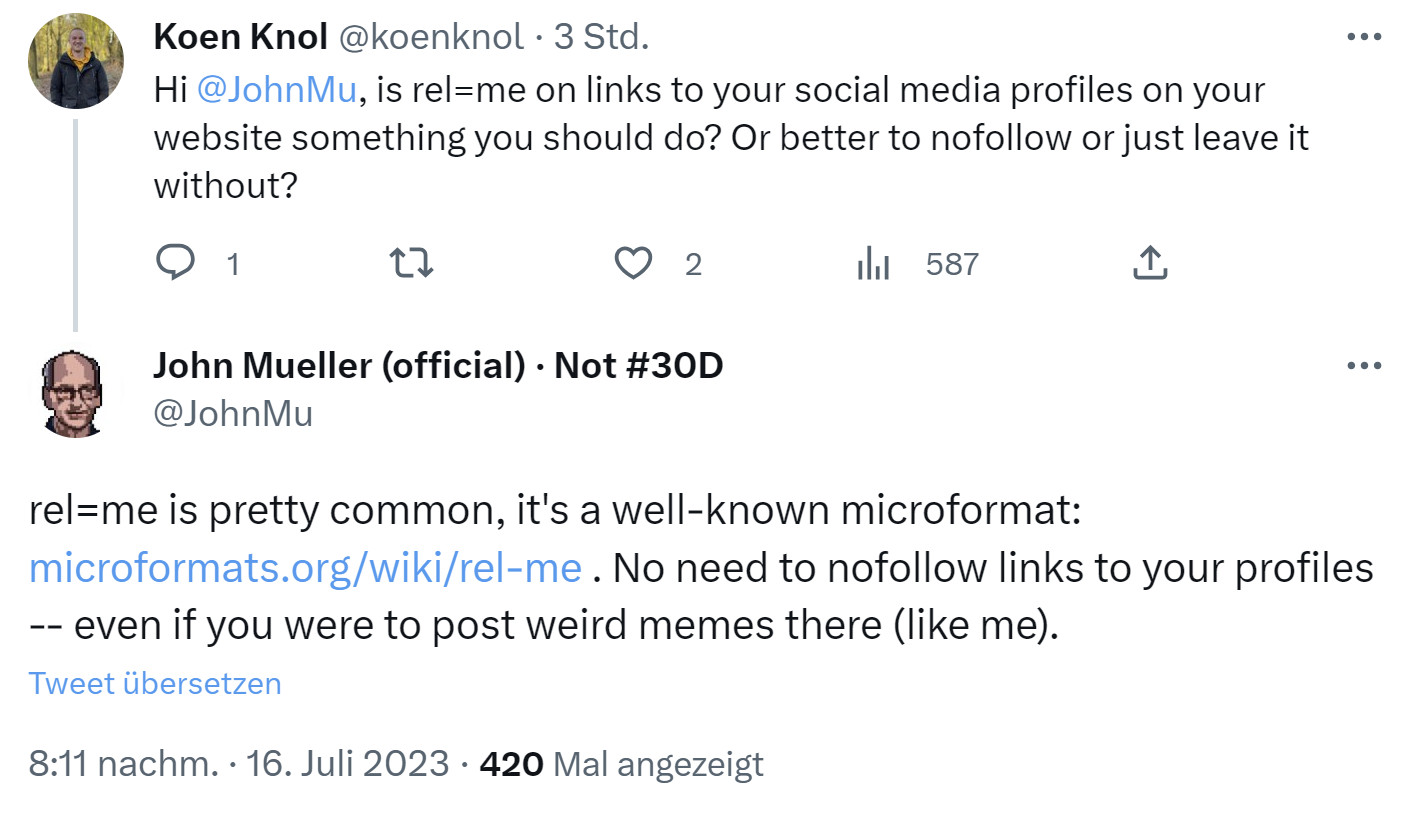Screen dimensions: 1421x815
Task: Click the gray @JohnMu handle under John's name
Action: pos(232,413)
